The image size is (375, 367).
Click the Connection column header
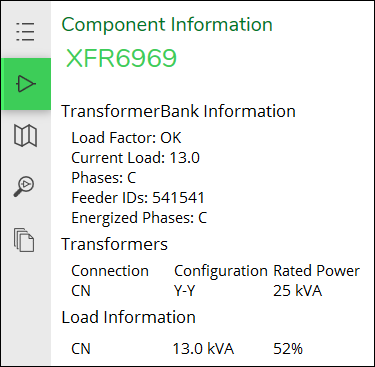coord(110,271)
